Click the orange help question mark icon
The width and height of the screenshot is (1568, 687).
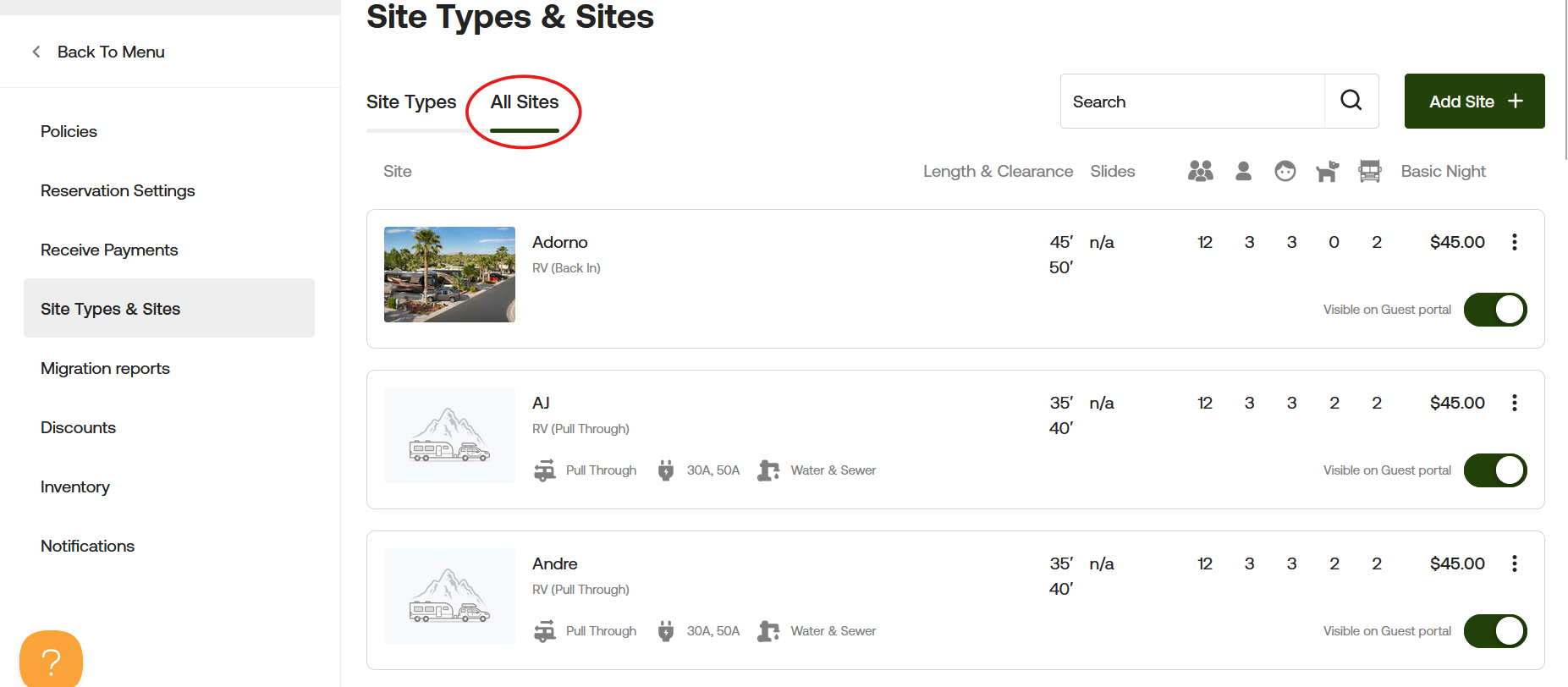tap(51, 661)
